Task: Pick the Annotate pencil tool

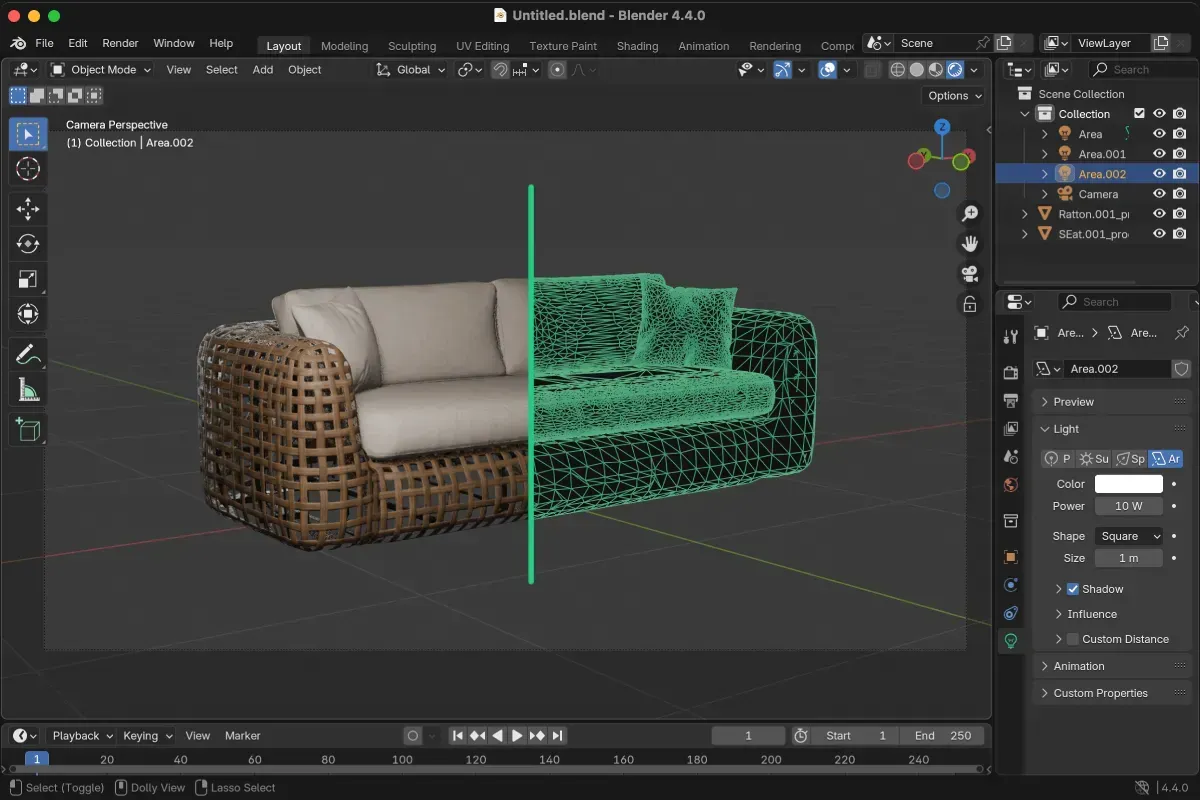Action: 28,354
